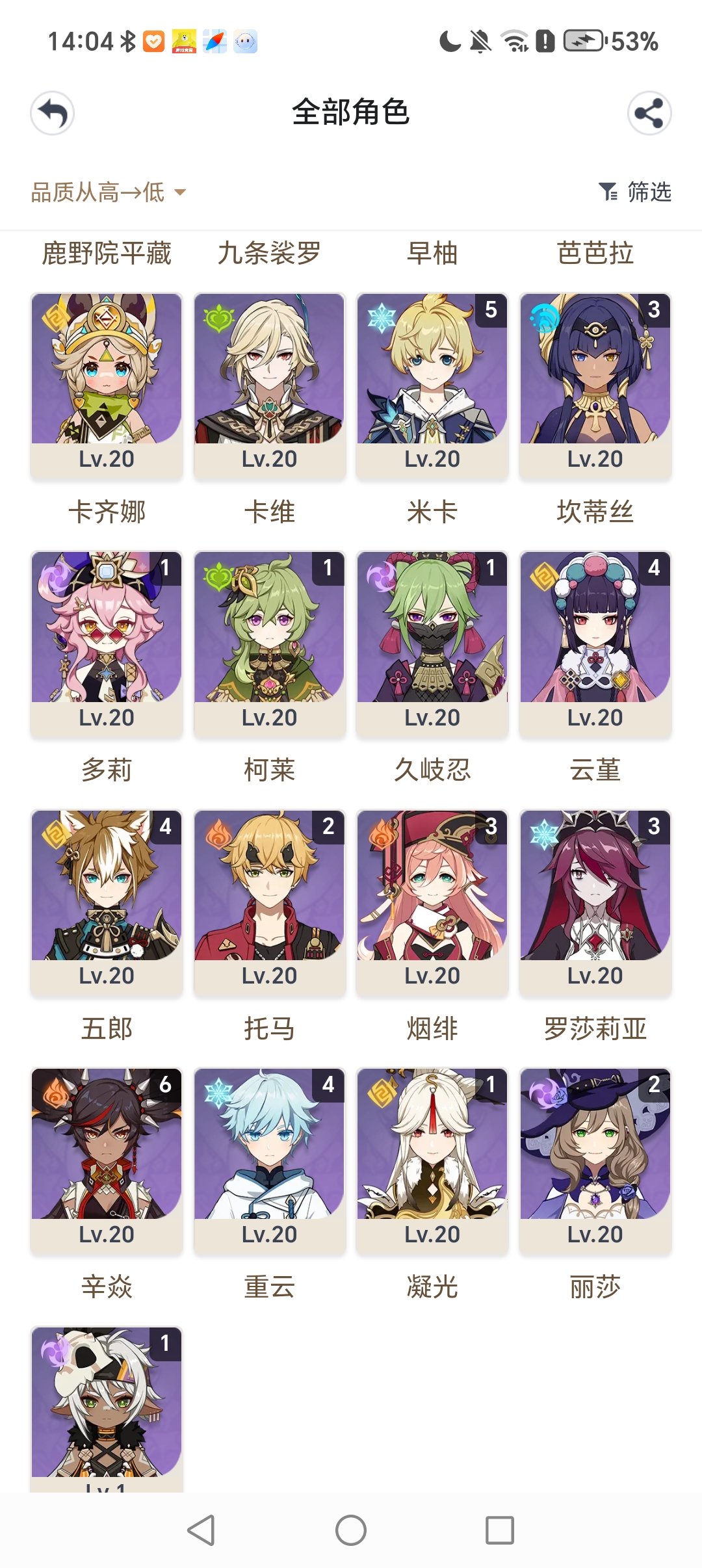
Task: Open 多莉 character card
Action: 107,645
